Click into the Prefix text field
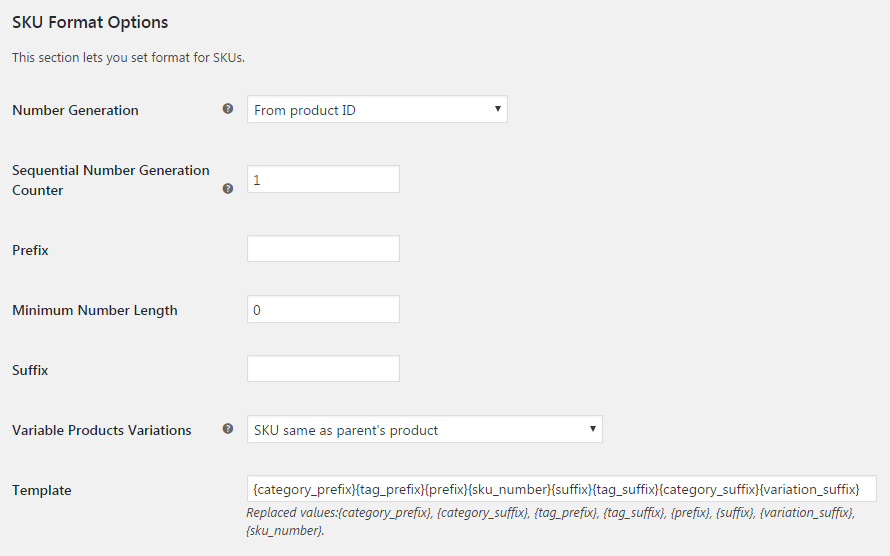This screenshot has height=556, width=890. (323, 249)
